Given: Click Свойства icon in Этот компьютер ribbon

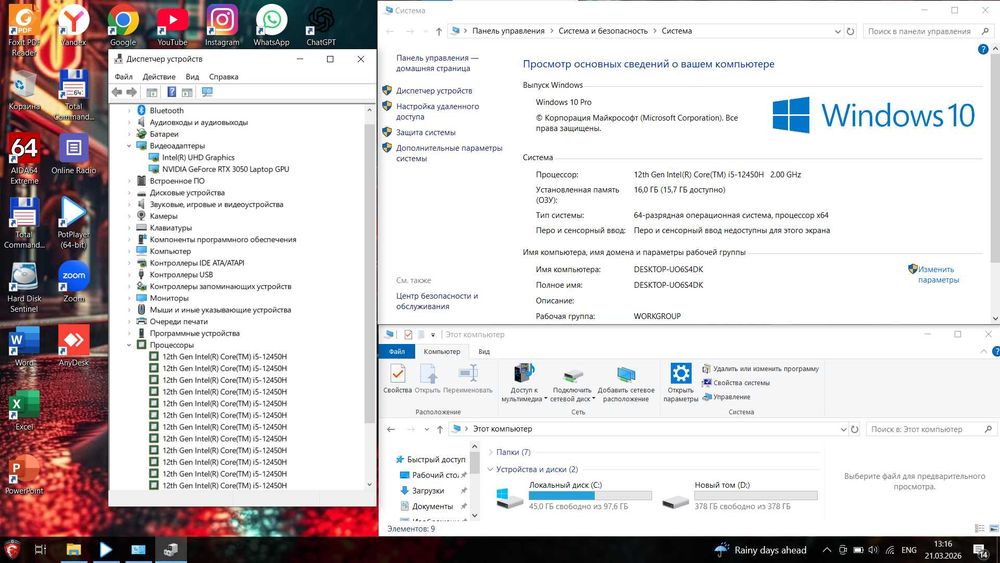Looking at the screenshot, I should [397, 378].
